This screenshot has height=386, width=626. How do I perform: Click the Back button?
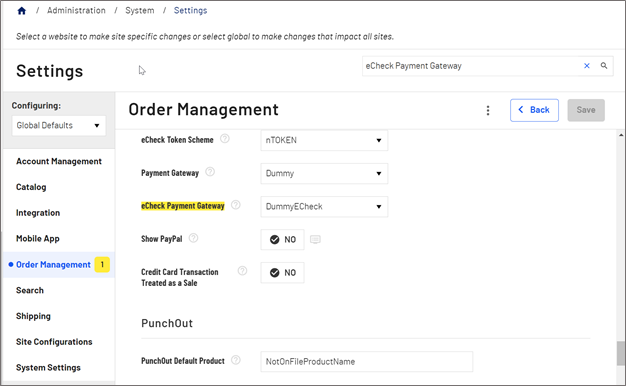tap(534, 110)
